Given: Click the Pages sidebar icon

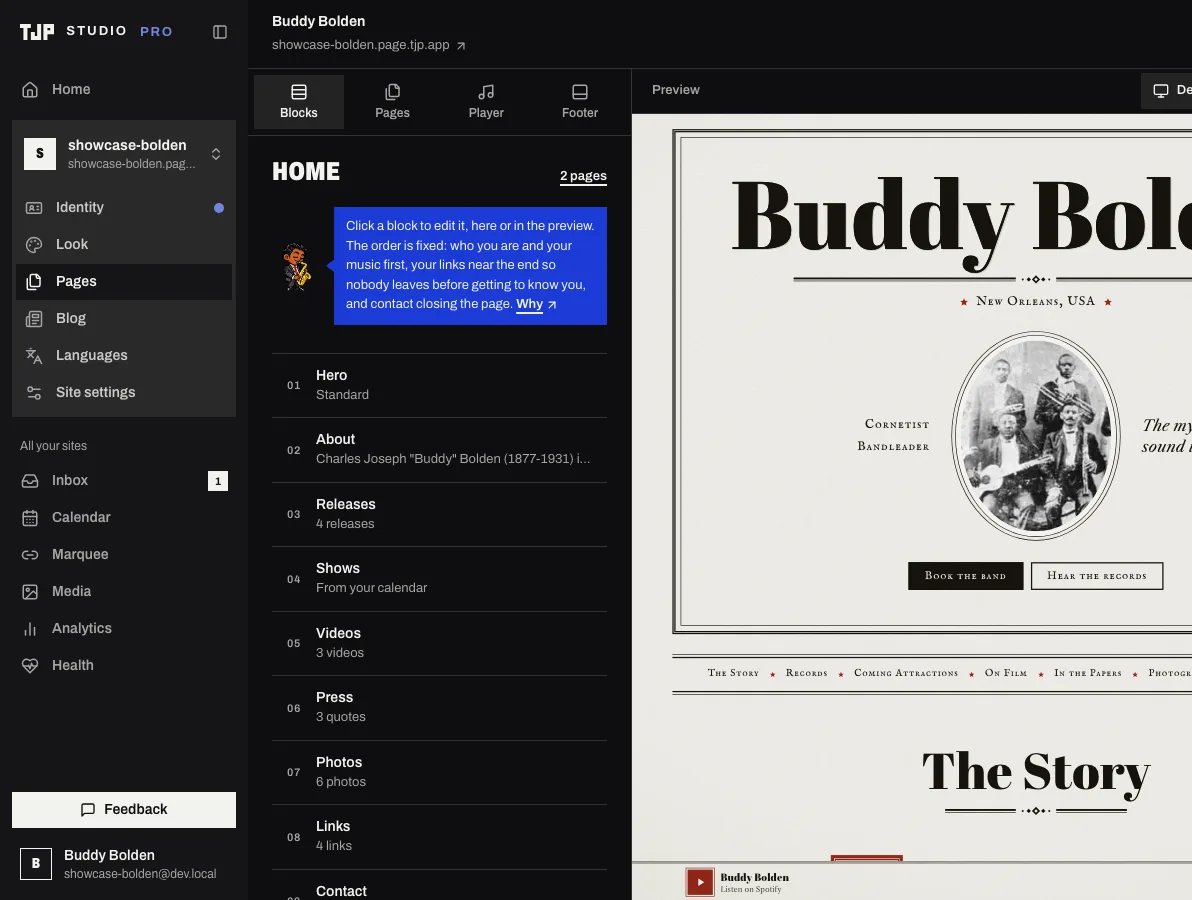Looking at the screenshot, I should pos(33,282).
